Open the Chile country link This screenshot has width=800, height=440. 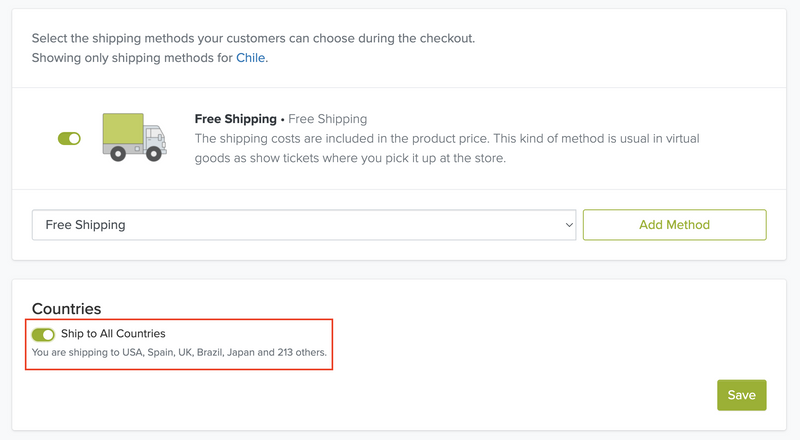point(251,58)
